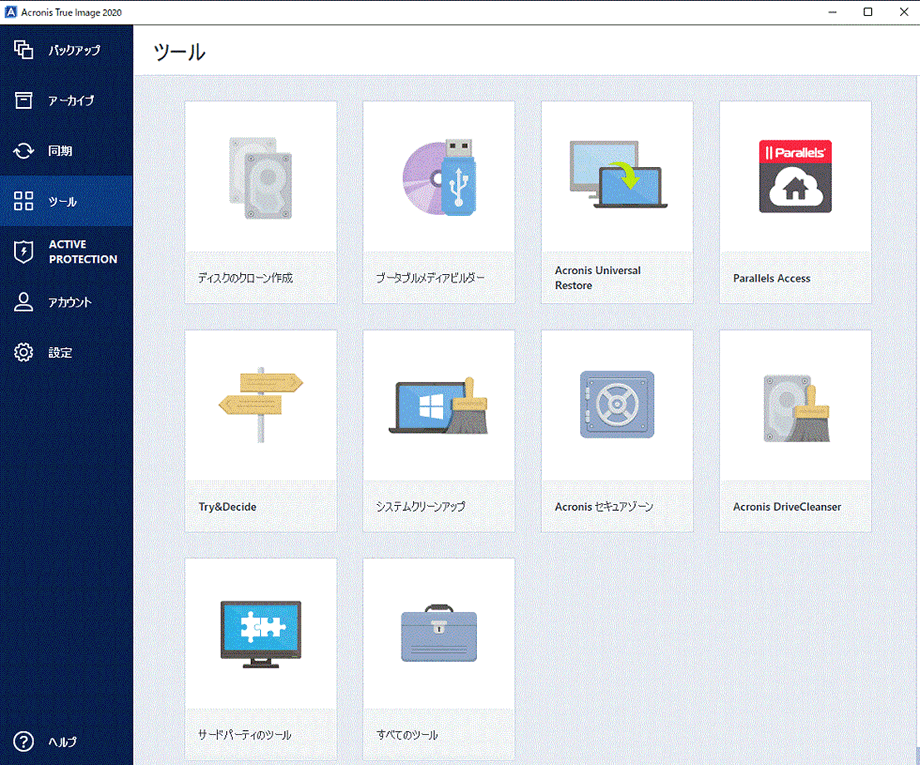
Task: Open the DriveCleanser disk brush icon
Action: click(x=796, y=408)
